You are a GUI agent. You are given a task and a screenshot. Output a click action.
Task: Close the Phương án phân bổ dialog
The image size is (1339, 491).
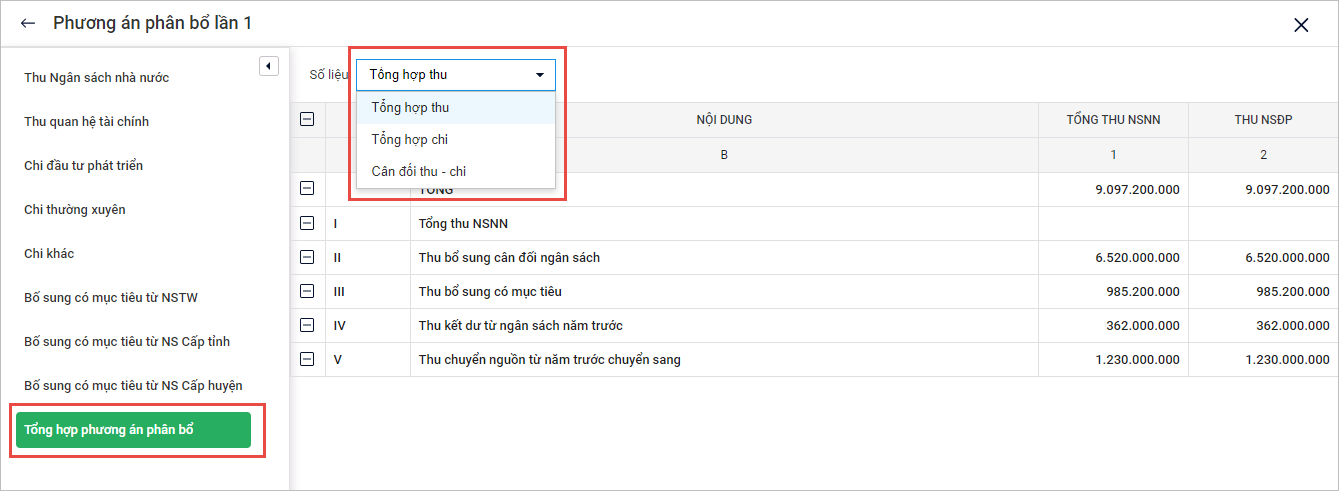[1301, 26]
